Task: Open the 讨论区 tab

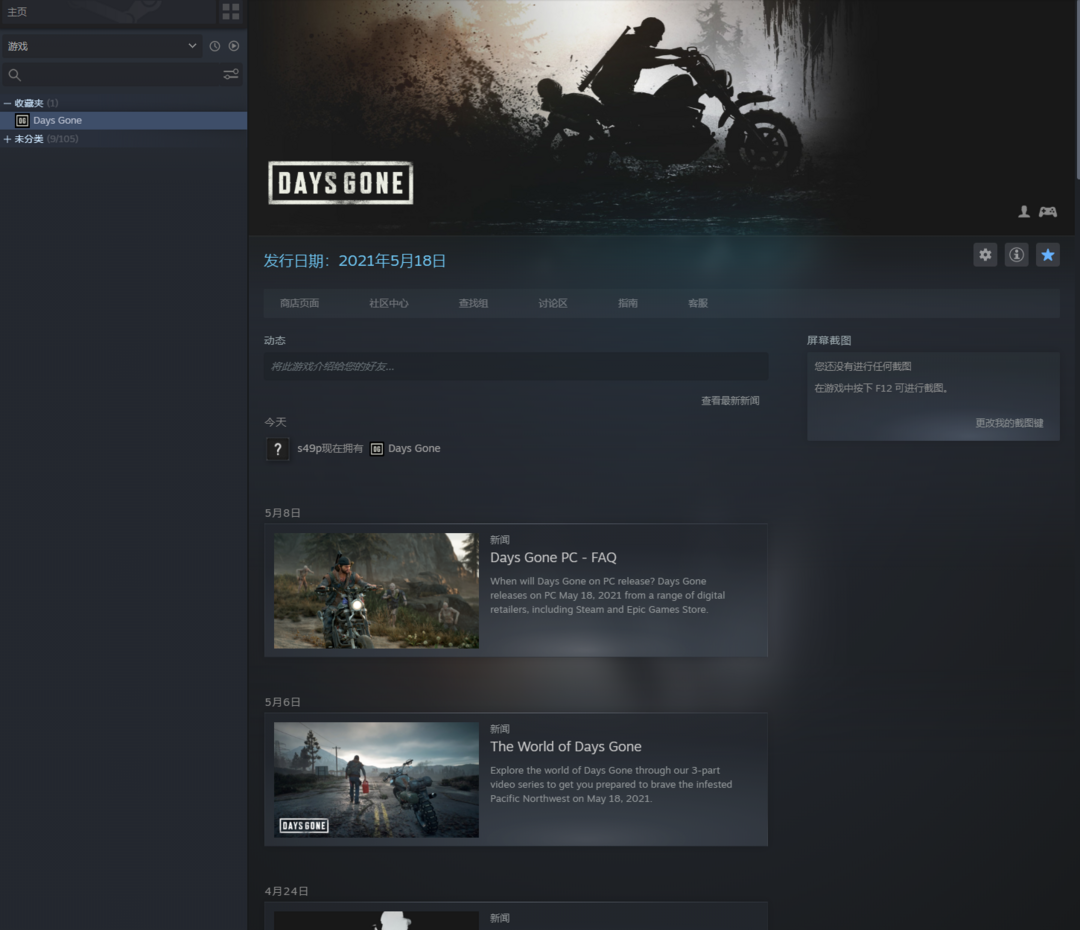Action: (553, 303)
